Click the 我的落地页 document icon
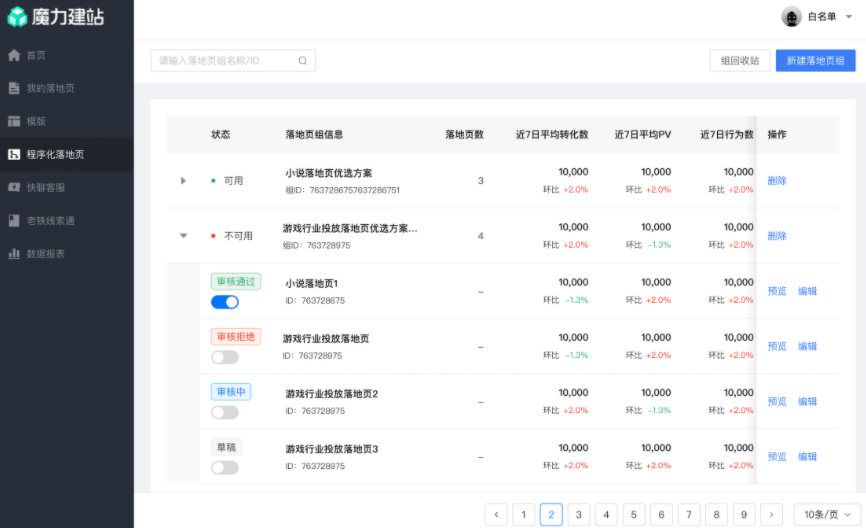The image size is (866, 528). click(14, 88)
